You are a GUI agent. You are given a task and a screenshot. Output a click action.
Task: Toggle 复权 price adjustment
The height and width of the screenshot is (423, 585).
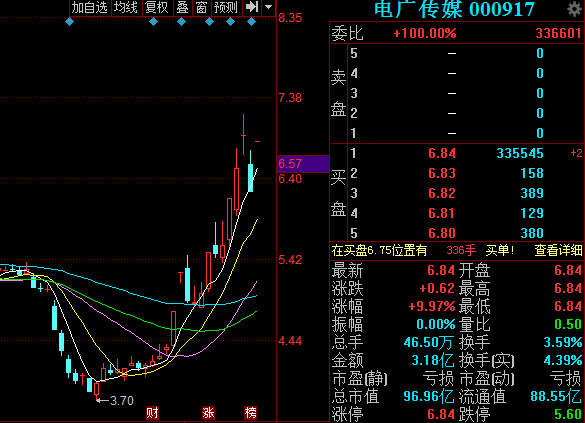tap(157, 7)
